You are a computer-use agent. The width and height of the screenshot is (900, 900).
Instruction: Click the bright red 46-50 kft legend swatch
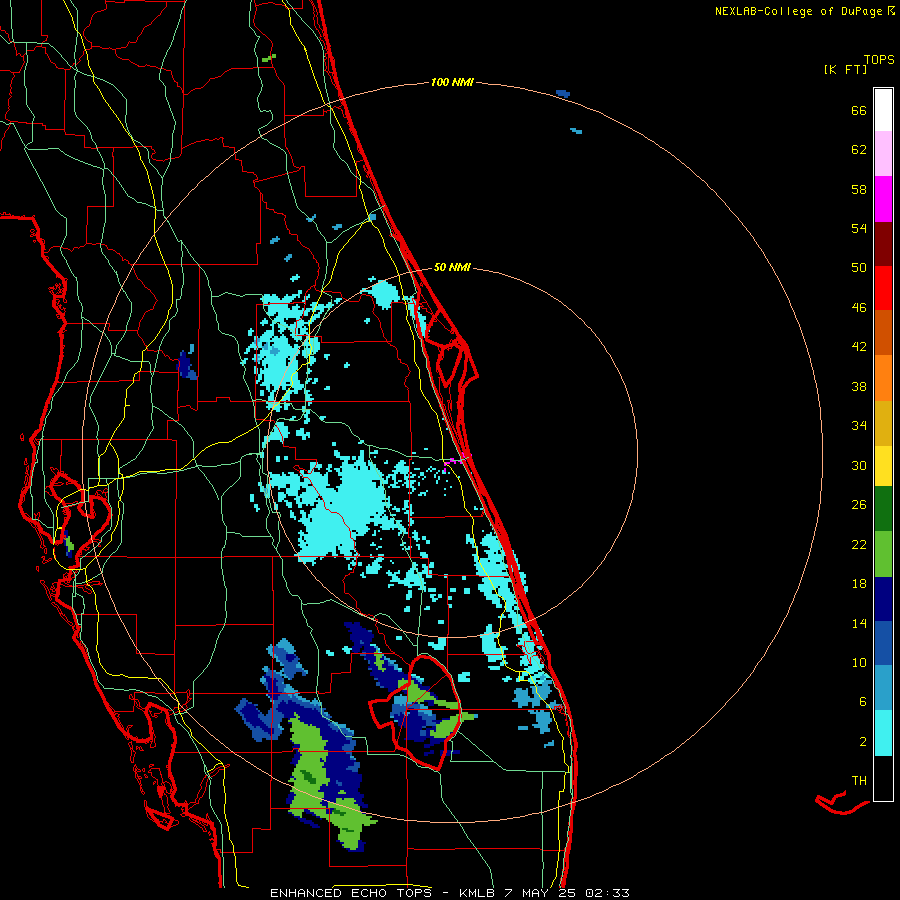[883, 288]
